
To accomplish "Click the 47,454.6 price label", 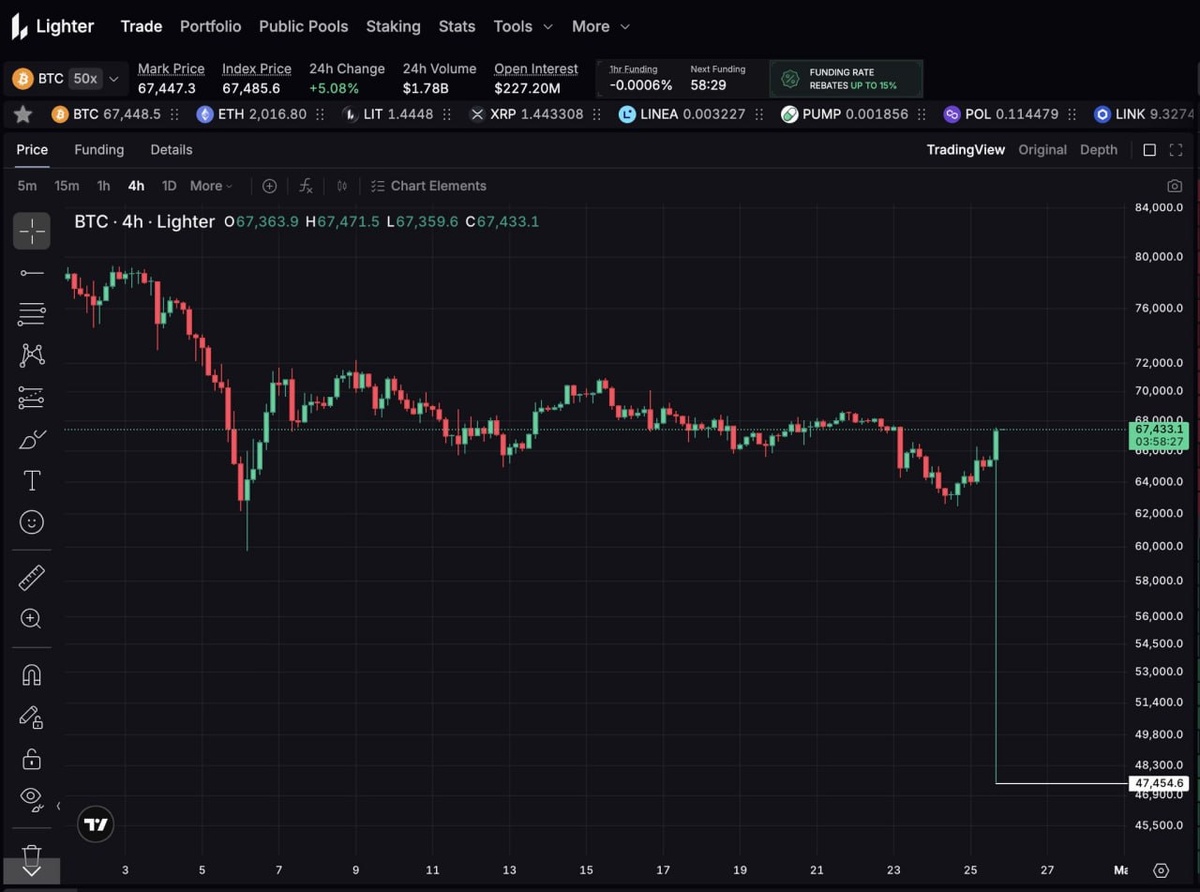I will [1158, 783].
